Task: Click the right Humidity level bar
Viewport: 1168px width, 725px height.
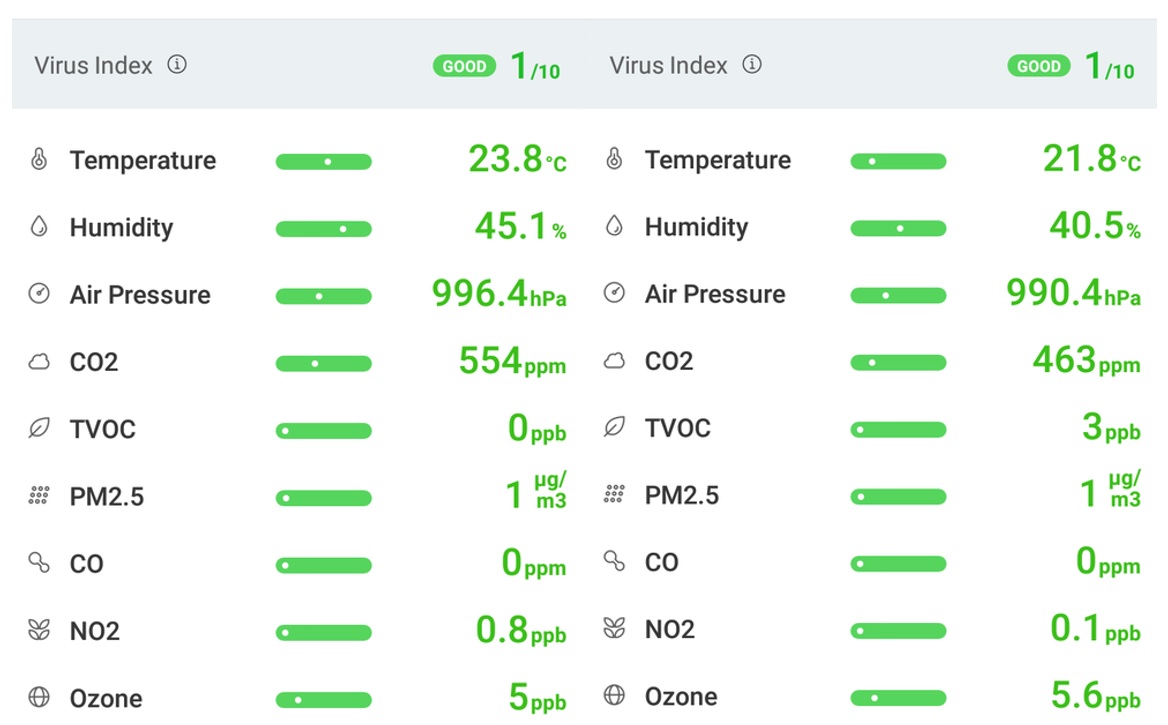Action: pyautogui.click(x=898, y=228)
